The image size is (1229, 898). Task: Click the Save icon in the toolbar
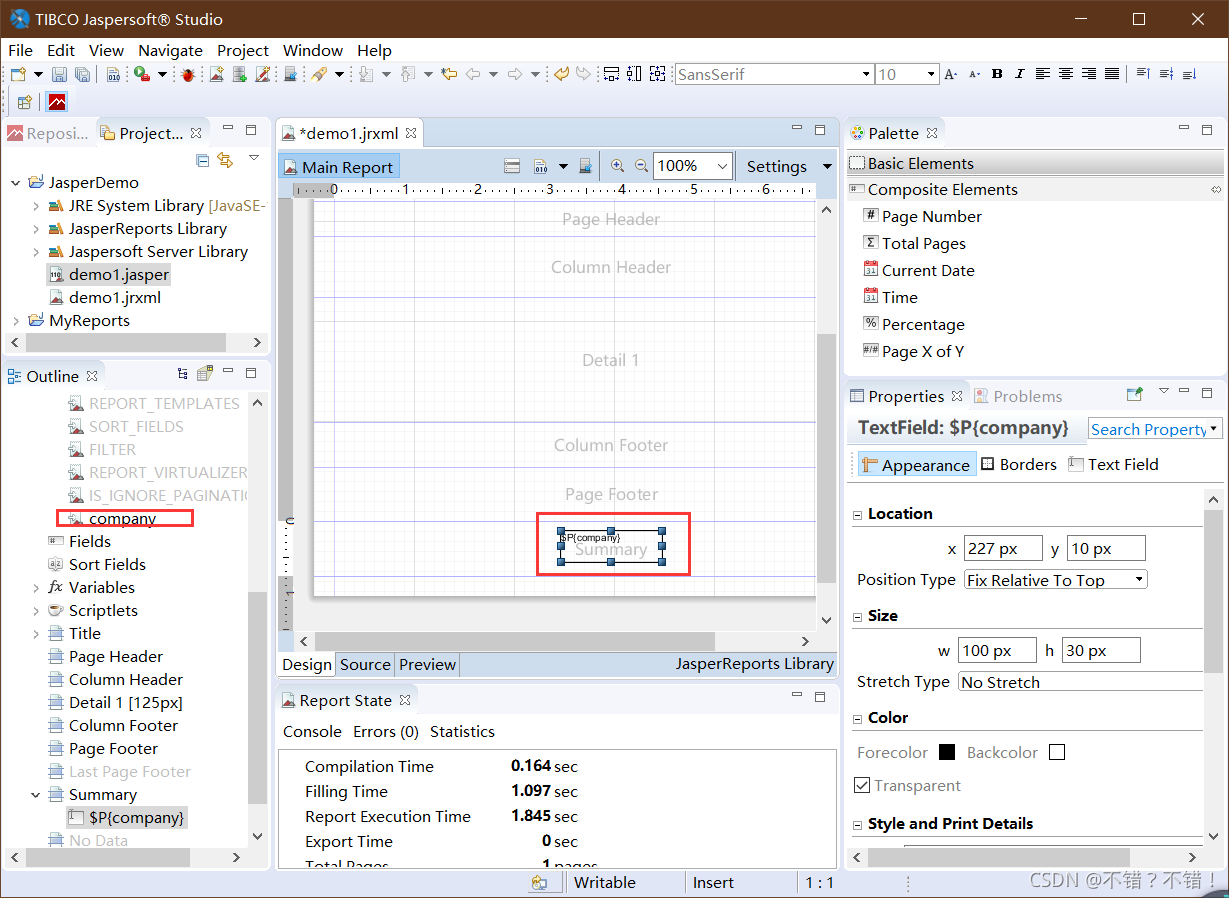click(59, 74)
